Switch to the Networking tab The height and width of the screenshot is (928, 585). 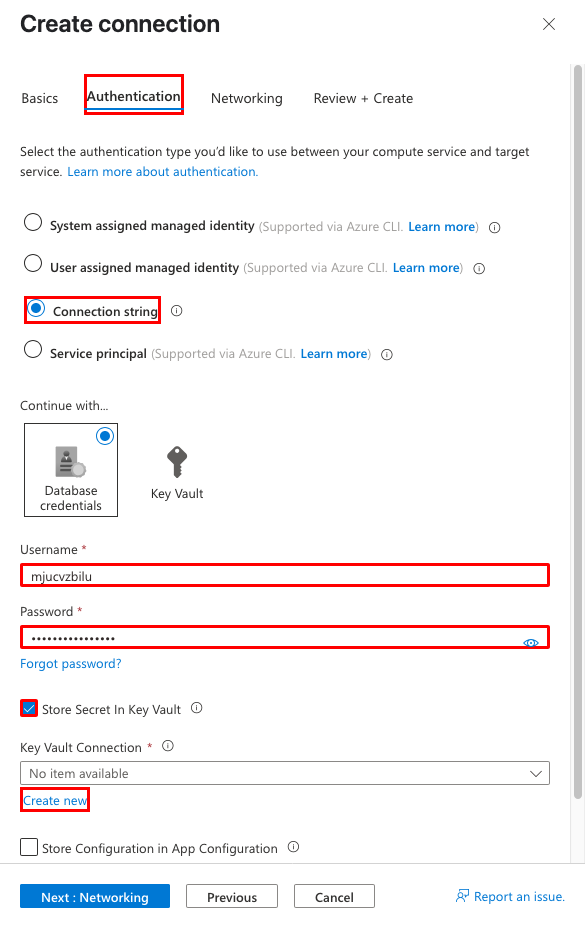click(246, 98)
